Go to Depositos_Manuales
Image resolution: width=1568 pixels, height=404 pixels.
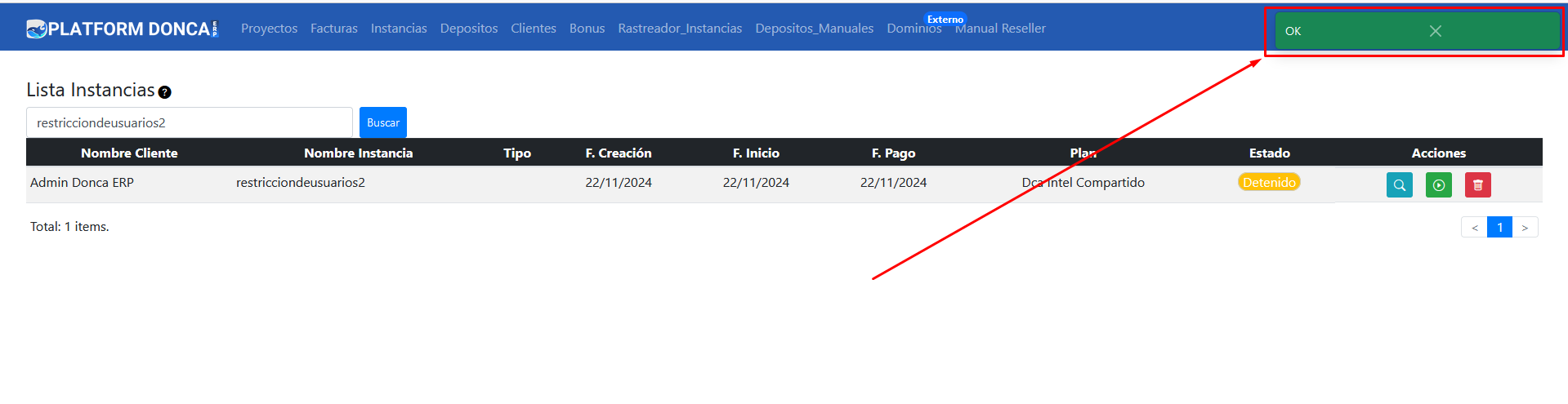(814, 29)
